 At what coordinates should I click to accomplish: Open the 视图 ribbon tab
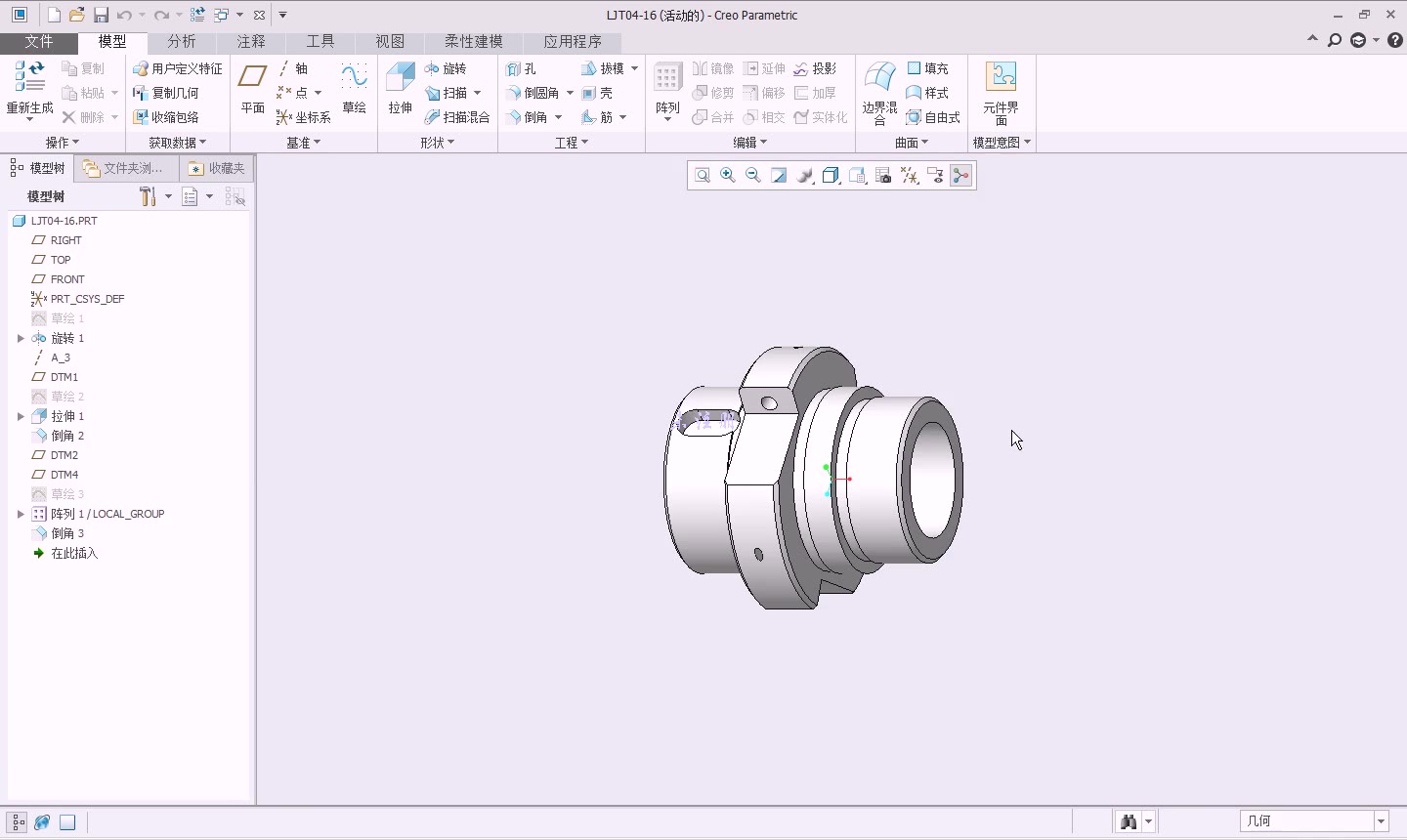click(x=390, y=41)
